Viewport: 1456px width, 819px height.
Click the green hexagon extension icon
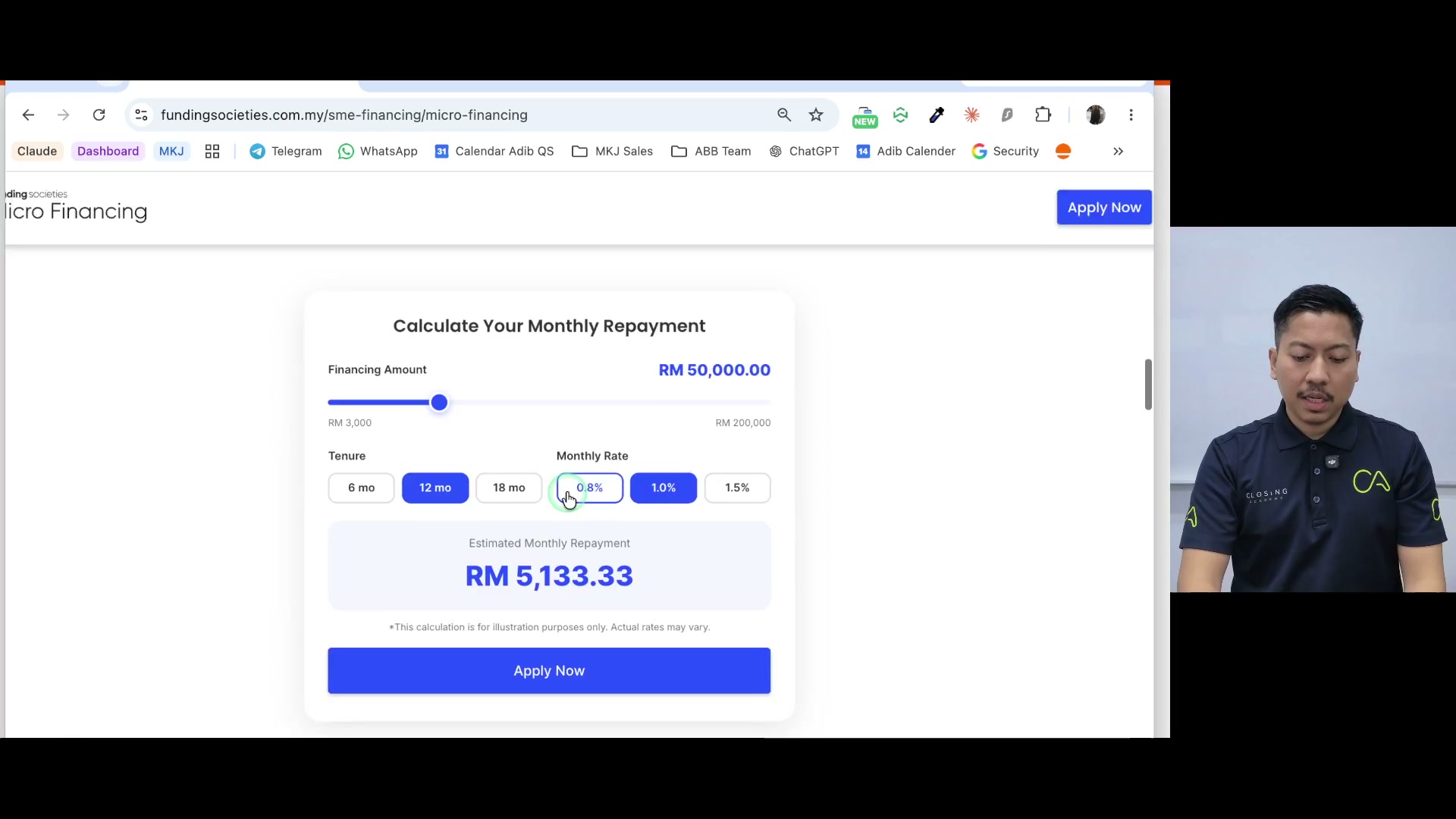901,115
